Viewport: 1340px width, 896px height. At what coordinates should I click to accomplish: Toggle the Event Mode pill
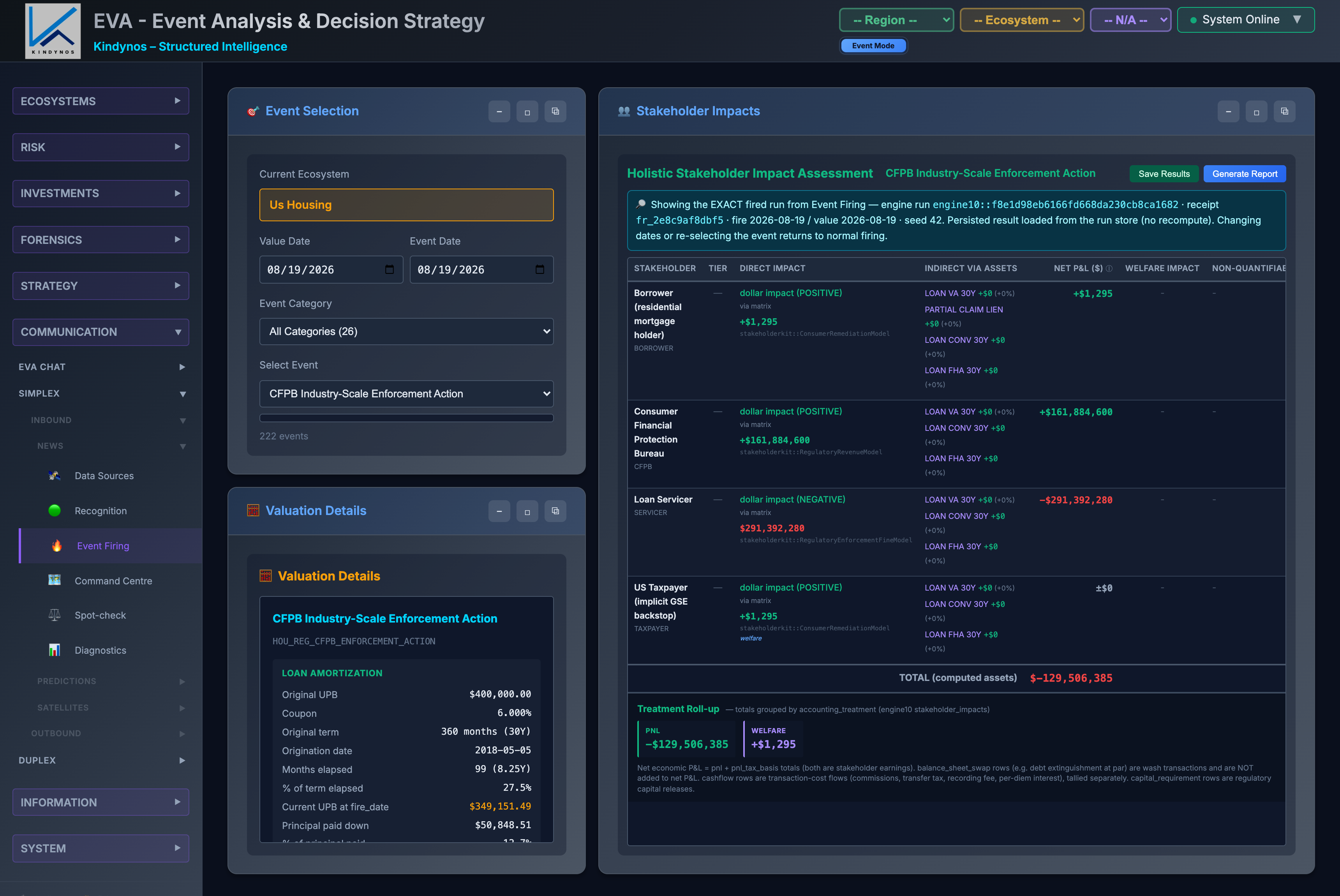coord(873,46)
